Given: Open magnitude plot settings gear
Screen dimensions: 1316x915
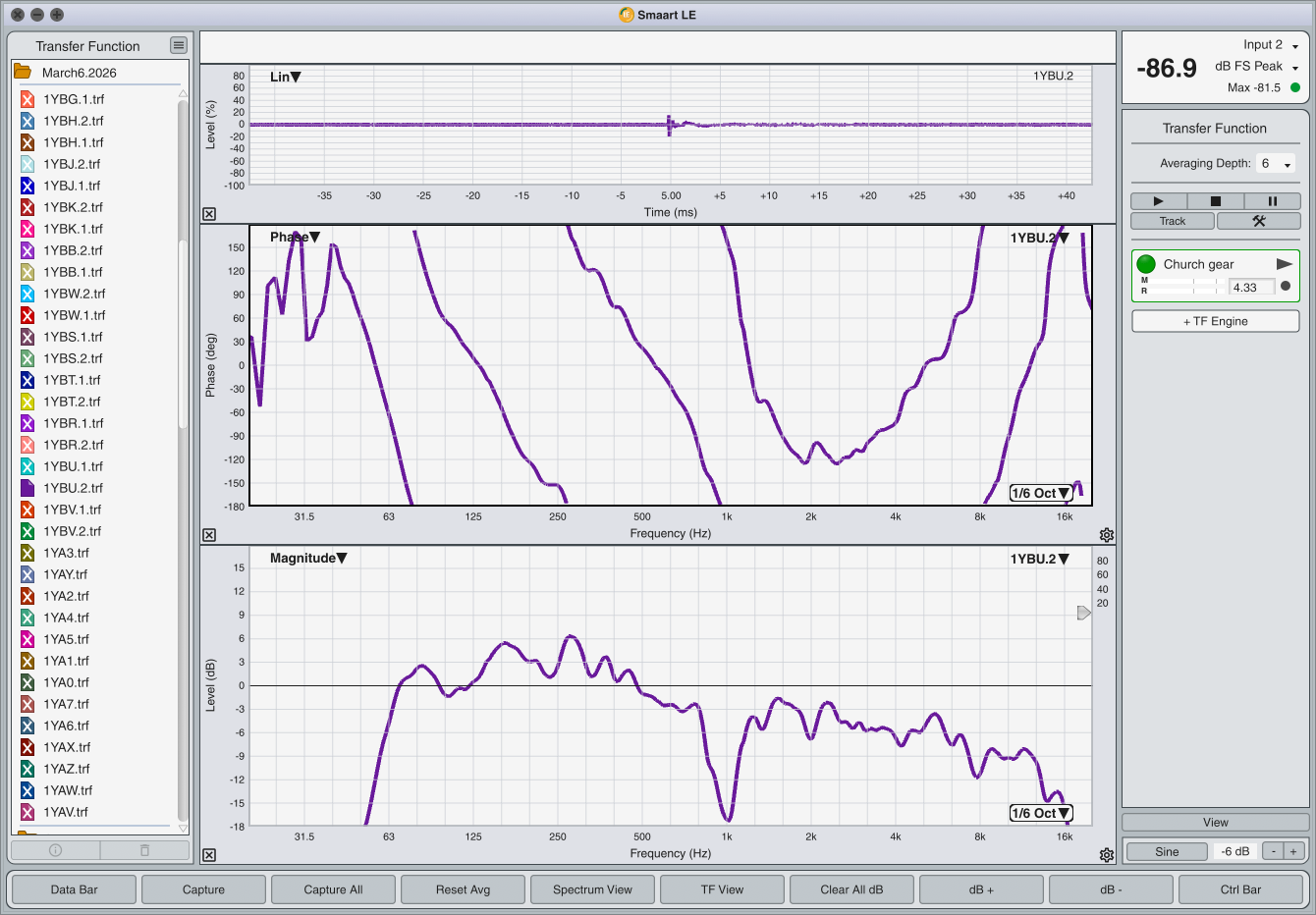Looking at the screenshot, I should [x=1107, y=855].
